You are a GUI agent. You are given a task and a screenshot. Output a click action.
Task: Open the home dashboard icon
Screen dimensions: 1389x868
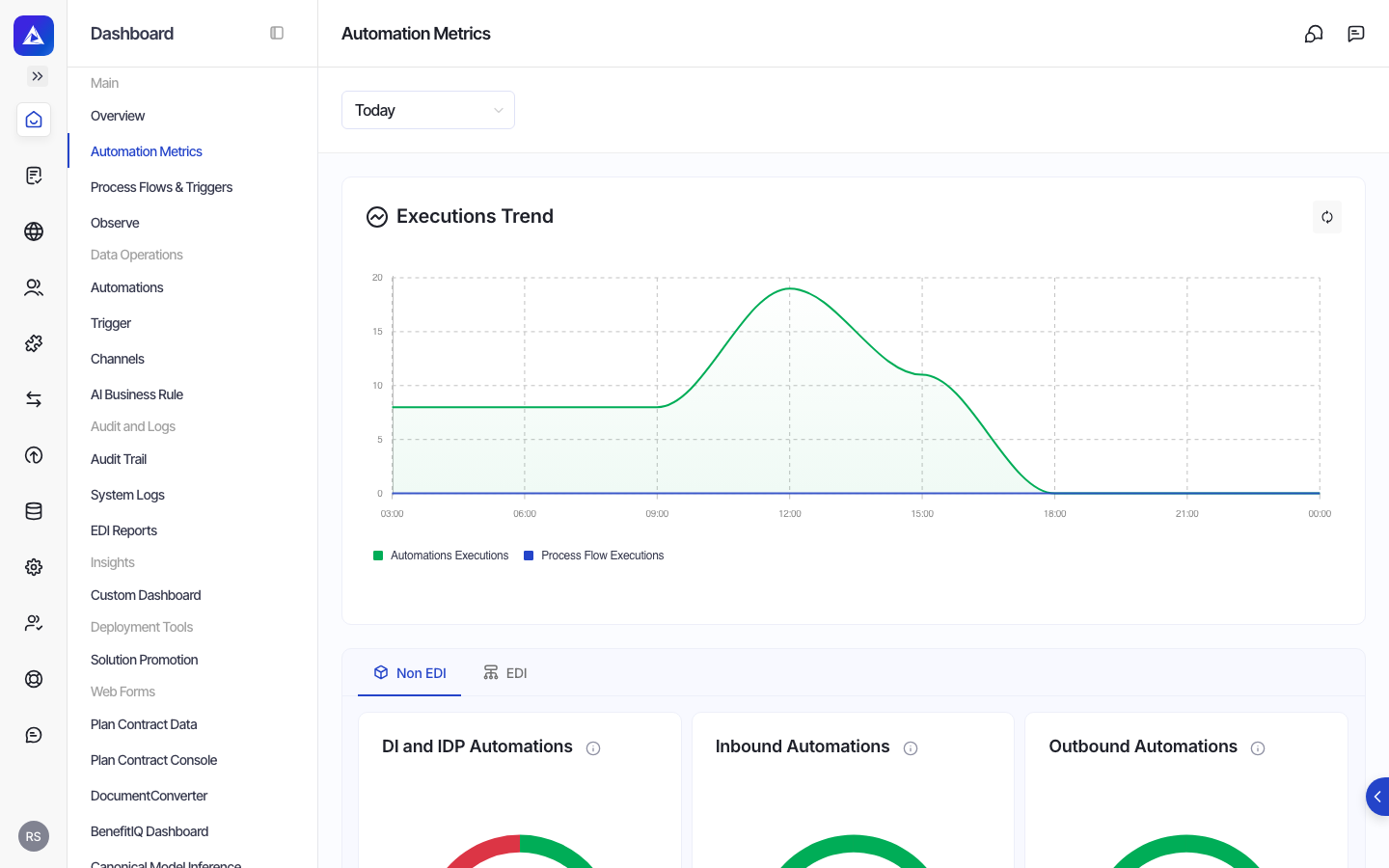click(34, 120)
